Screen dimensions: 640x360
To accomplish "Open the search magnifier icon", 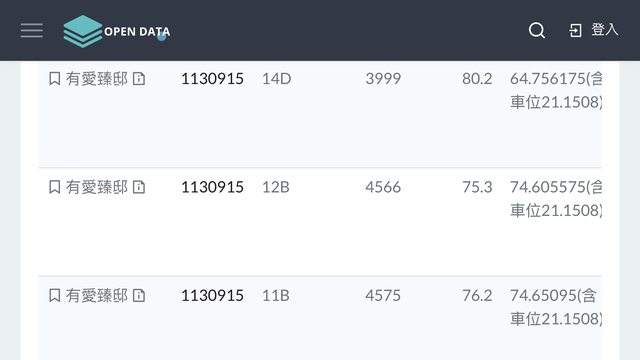I will 537,30.
